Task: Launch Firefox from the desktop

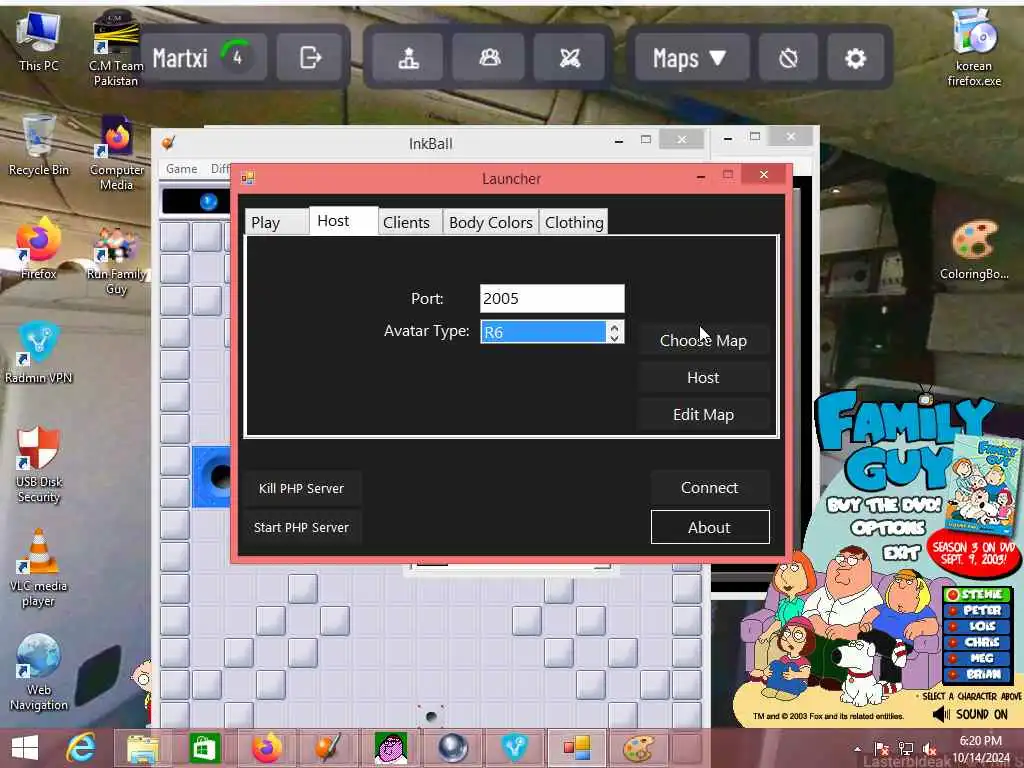Action: [39, 248]
